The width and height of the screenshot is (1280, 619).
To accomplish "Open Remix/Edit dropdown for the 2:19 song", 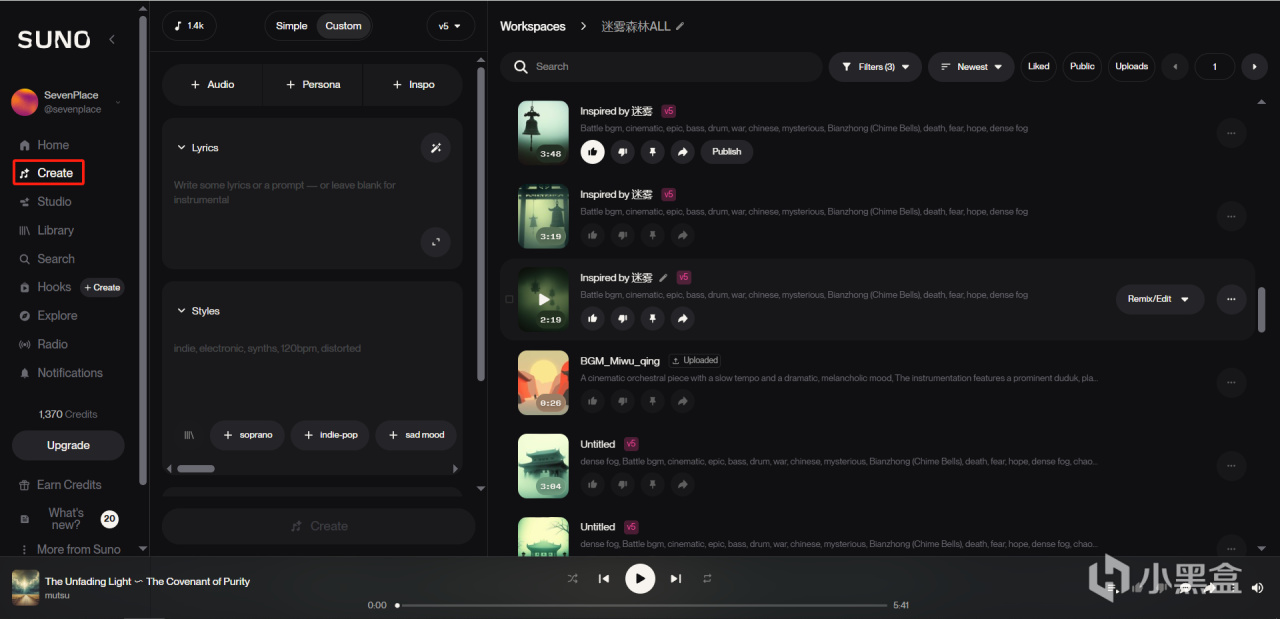I will tap(1160, 299).
